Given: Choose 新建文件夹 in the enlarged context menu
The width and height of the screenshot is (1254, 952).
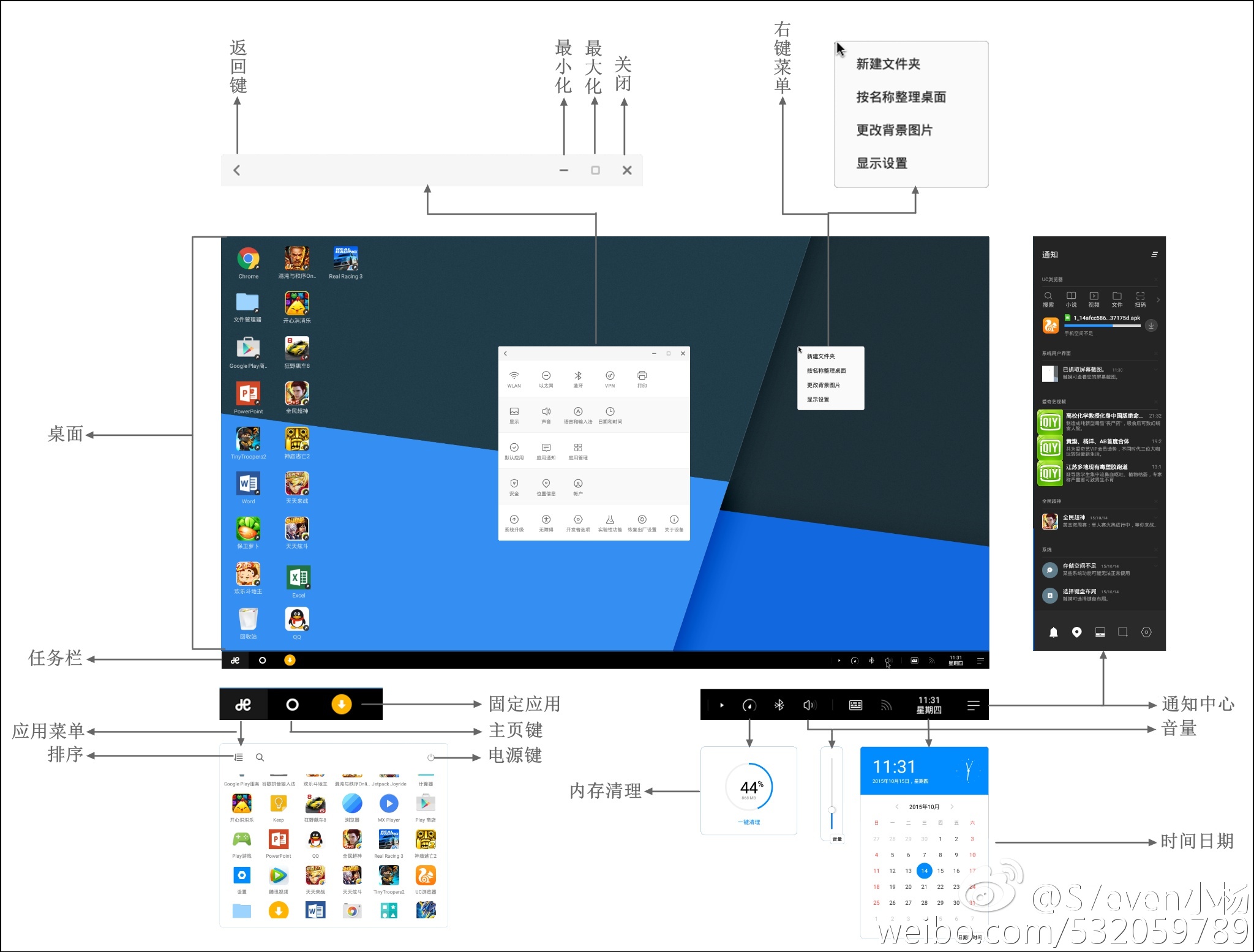Looking at the screenshot, I should click(x=888, y=64).
